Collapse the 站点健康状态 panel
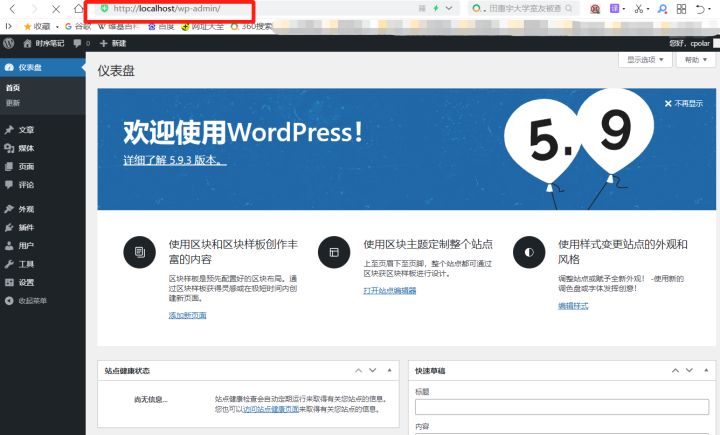The height and width of the screenshot is (435, 720). [389, 370]
